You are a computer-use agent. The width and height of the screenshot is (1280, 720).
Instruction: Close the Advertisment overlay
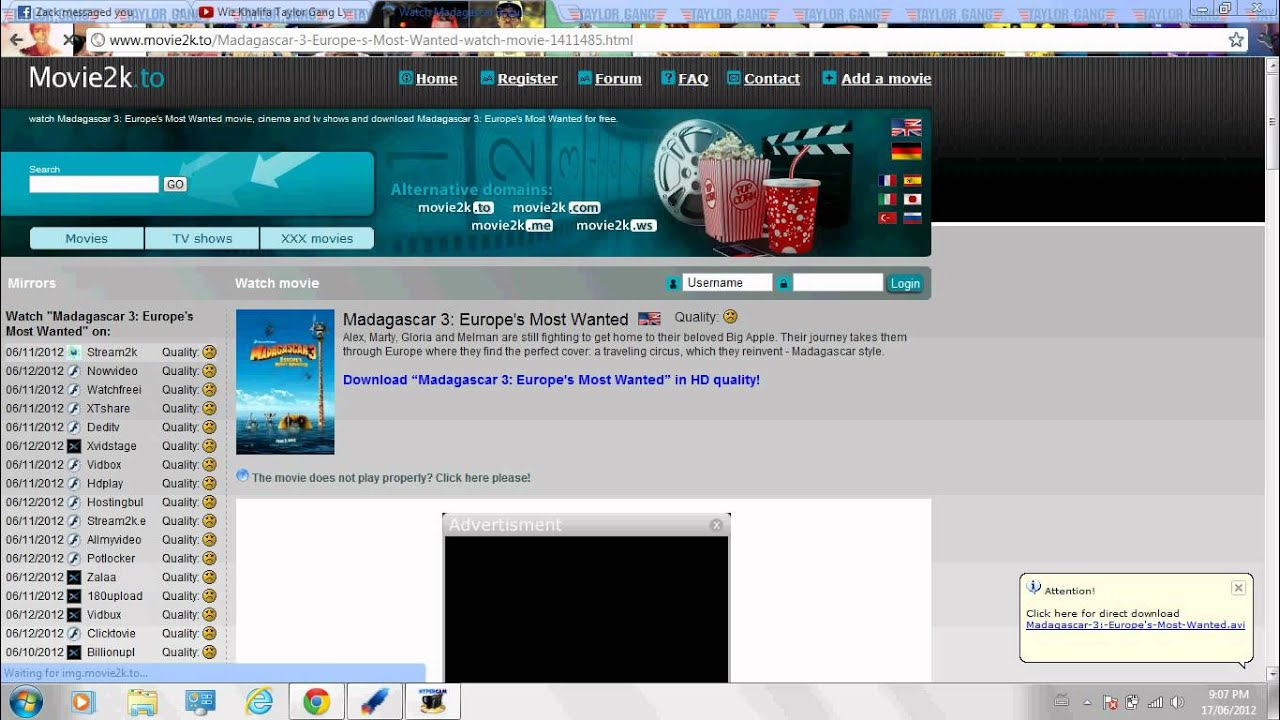click(716, 525)
